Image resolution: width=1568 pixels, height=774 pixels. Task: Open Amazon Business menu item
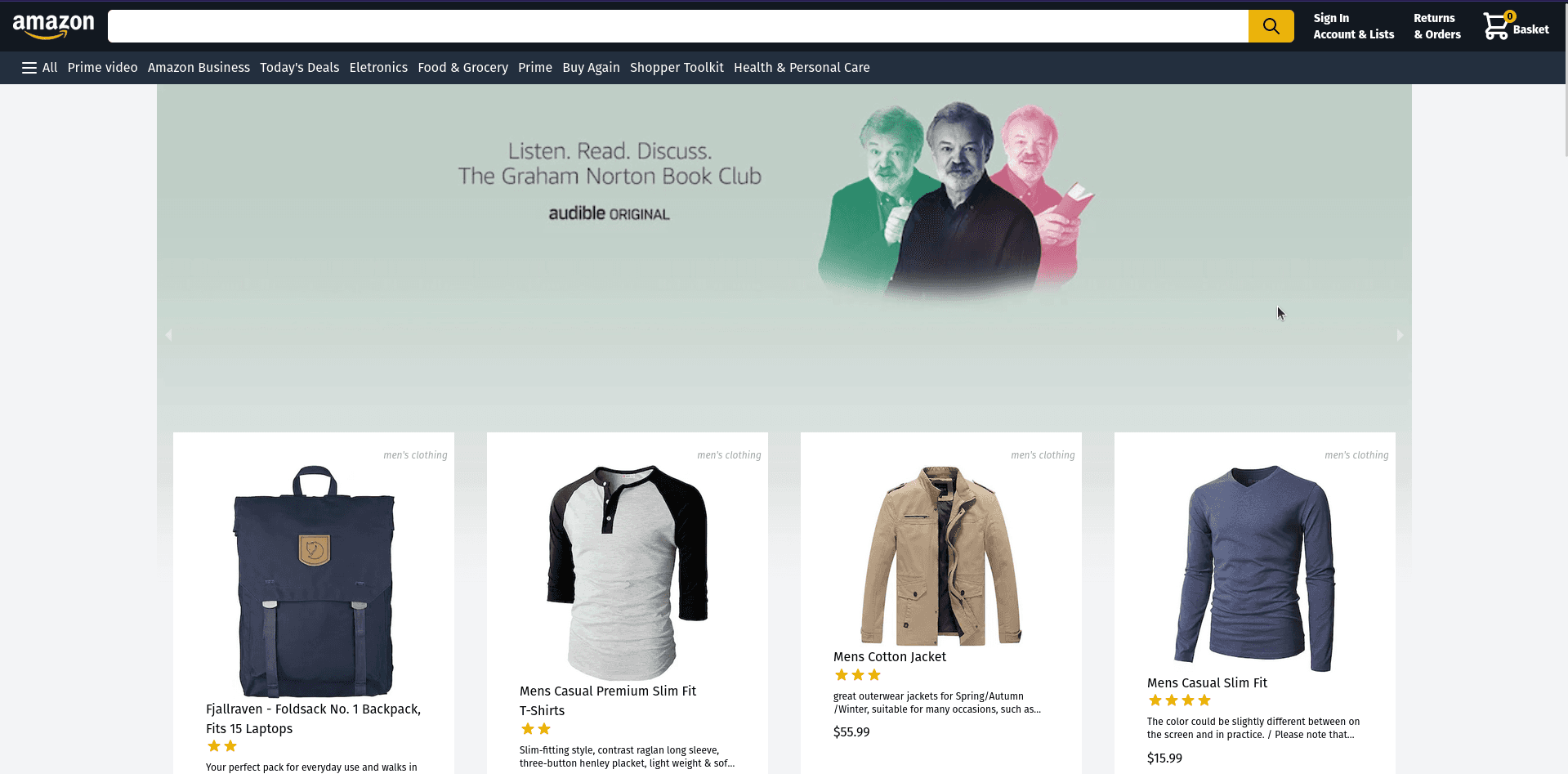click(x=199, y=68)
